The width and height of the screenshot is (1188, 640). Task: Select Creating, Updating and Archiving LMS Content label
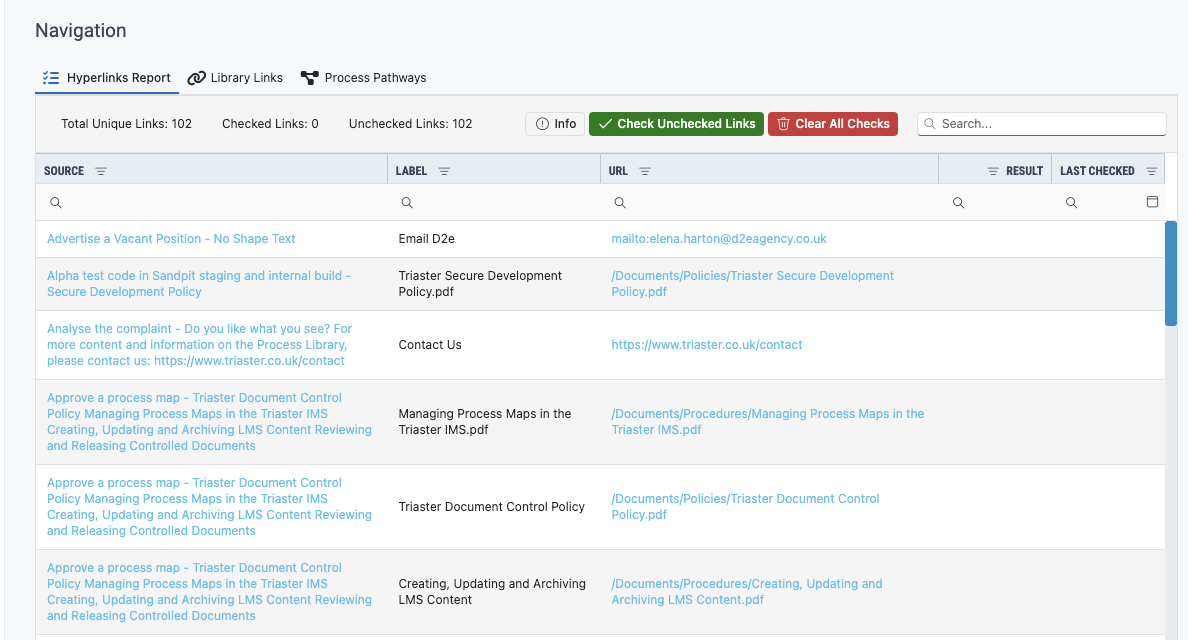pos(492,592)
